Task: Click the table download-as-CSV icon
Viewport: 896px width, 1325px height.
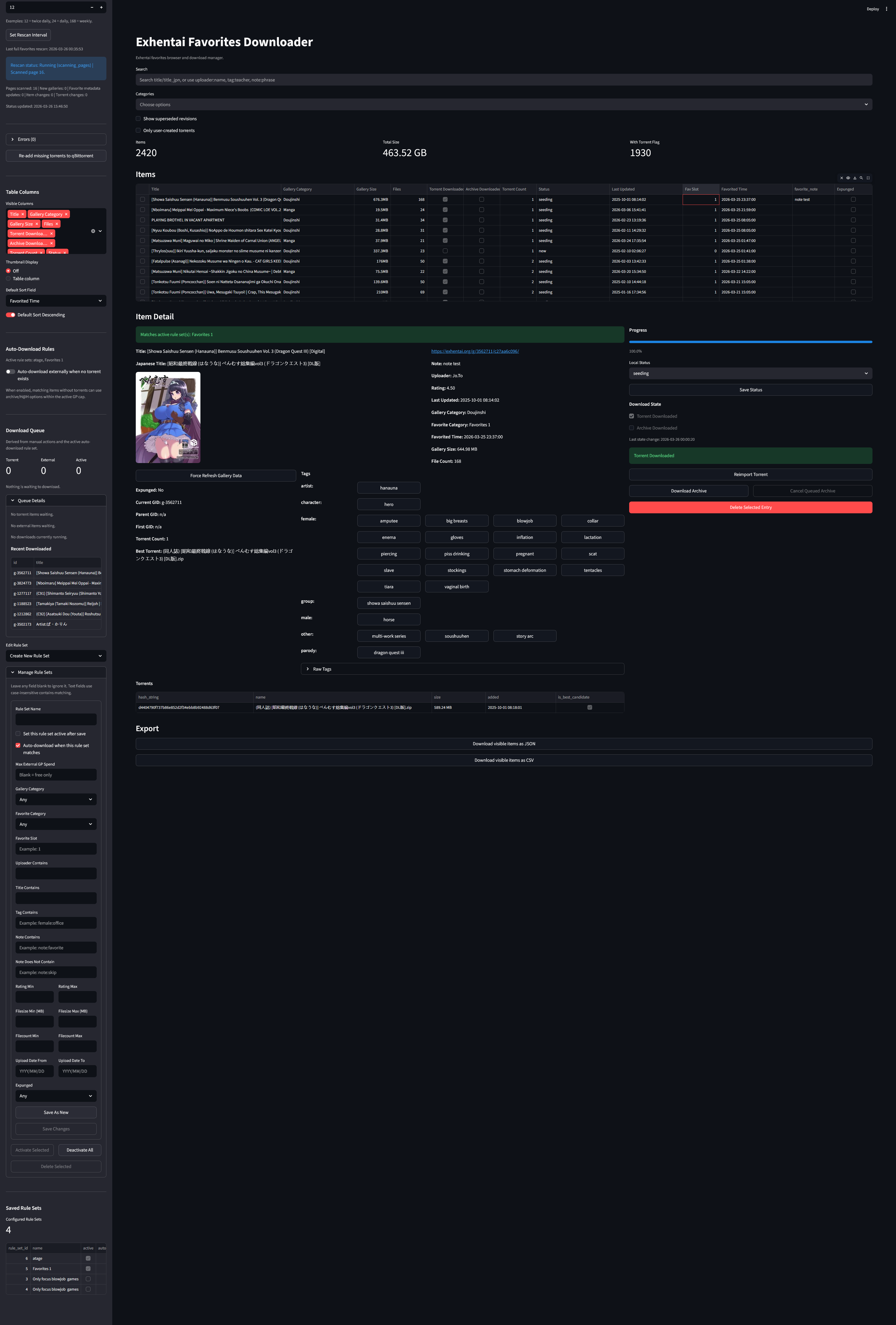Action: (854, 178)
